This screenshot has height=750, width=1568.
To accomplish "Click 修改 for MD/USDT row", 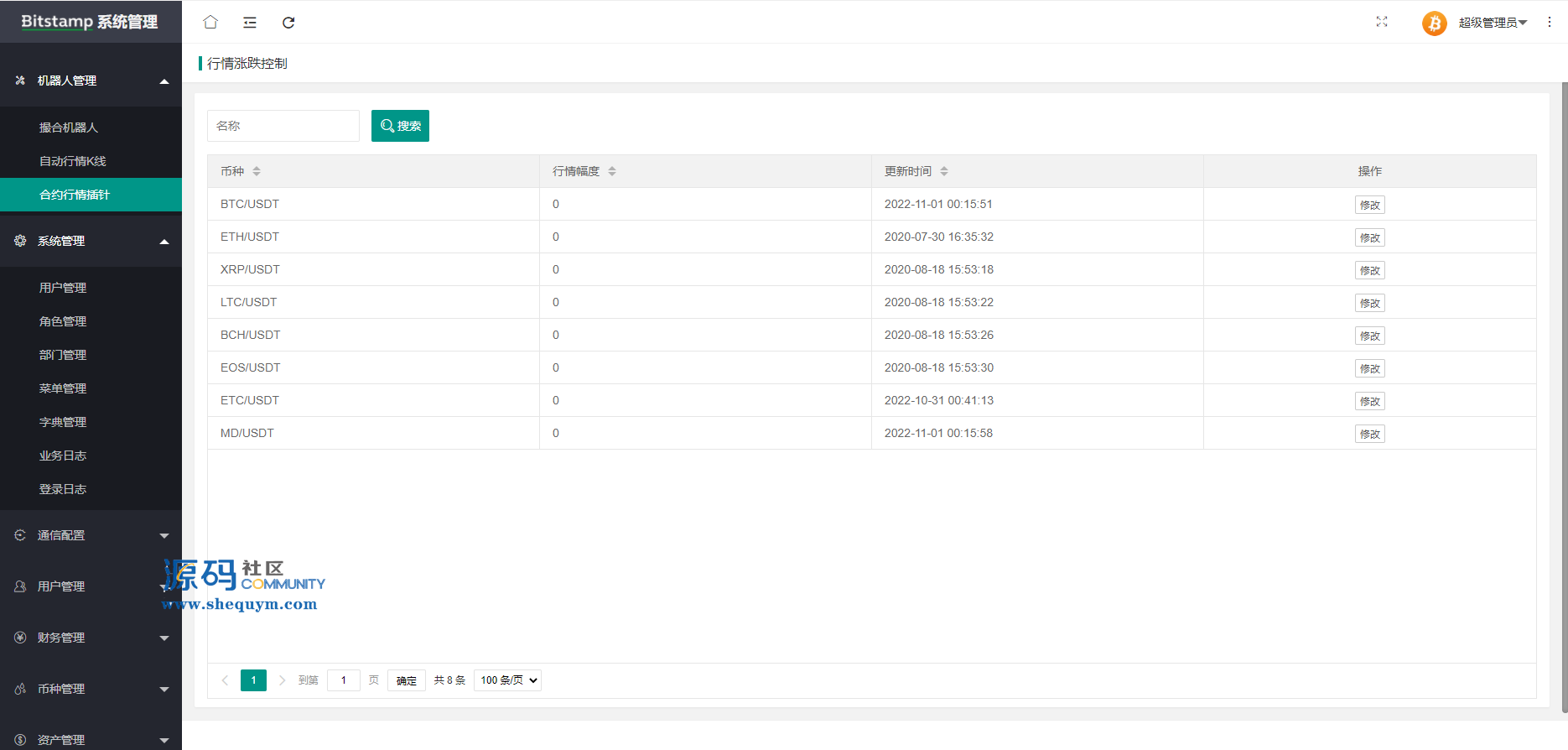I will point(1369,434).
